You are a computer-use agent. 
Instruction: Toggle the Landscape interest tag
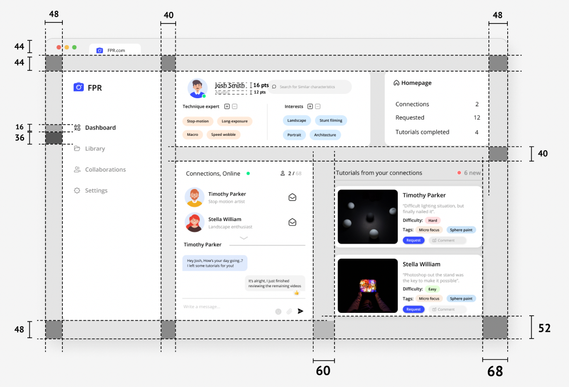pos(296,121)
